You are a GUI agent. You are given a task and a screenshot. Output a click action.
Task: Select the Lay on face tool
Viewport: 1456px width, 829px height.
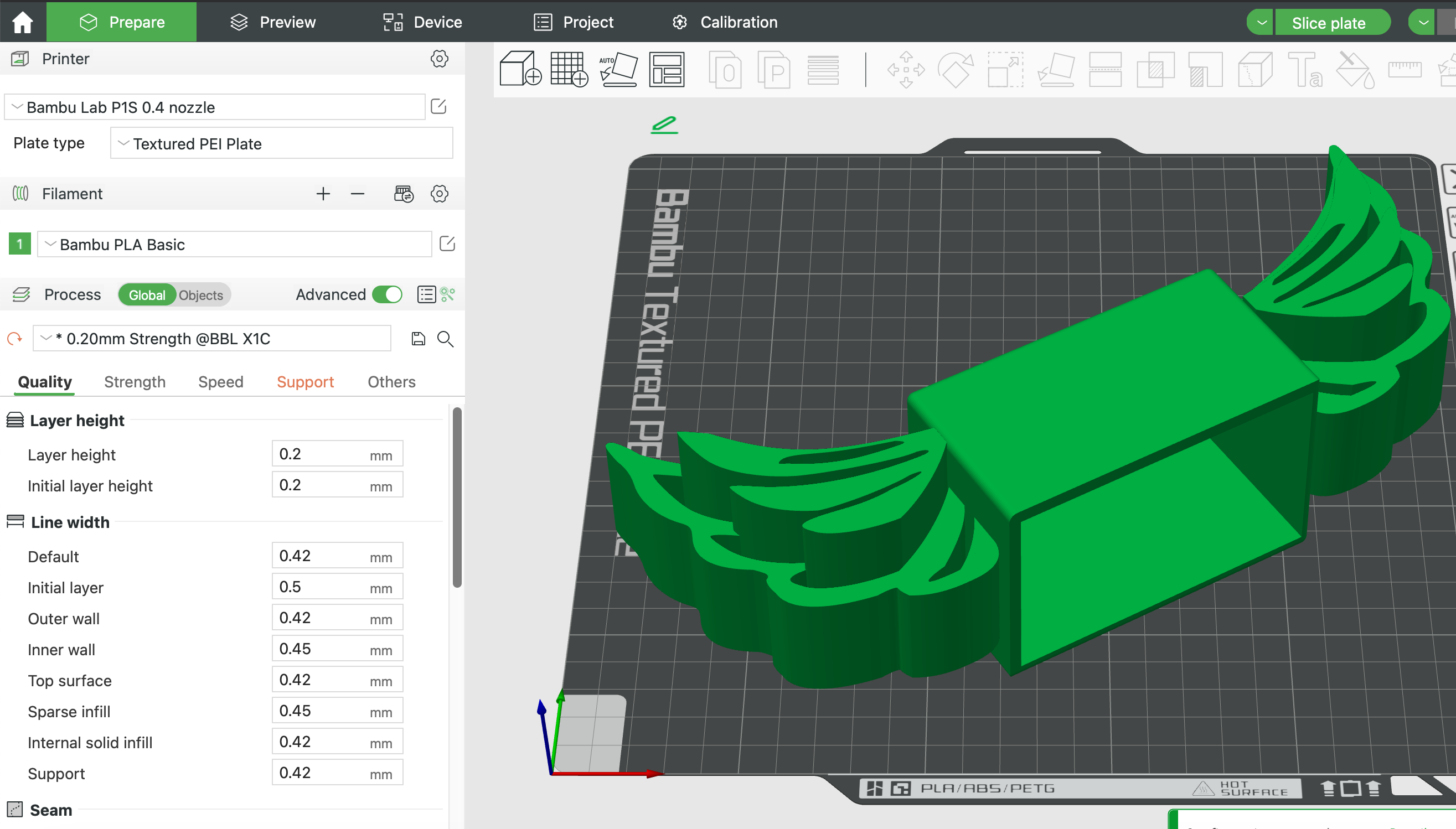click(x=1056, y=70)
